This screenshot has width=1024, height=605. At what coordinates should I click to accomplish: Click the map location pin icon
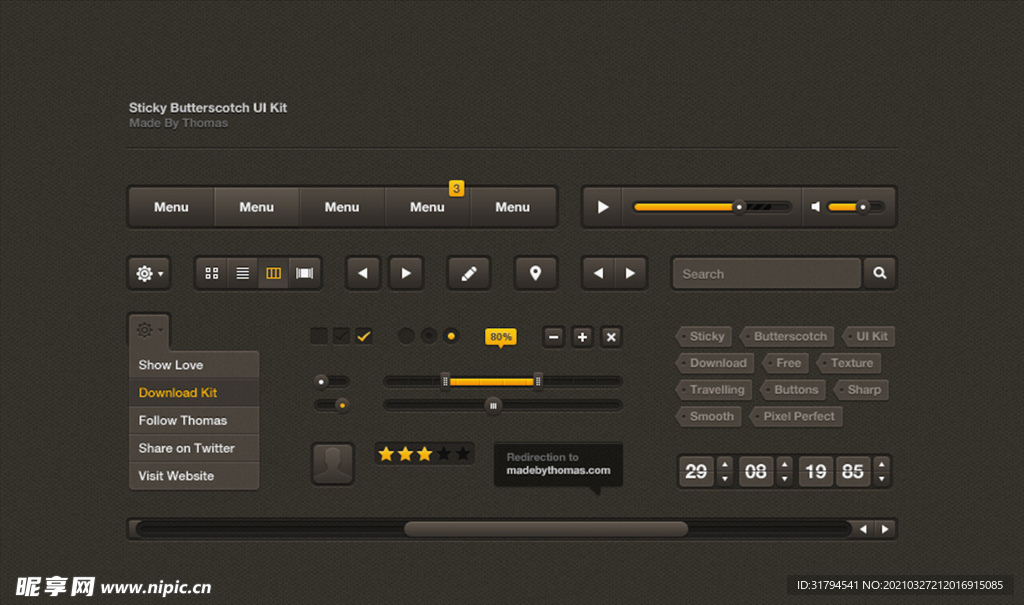(x=535, y=273)
